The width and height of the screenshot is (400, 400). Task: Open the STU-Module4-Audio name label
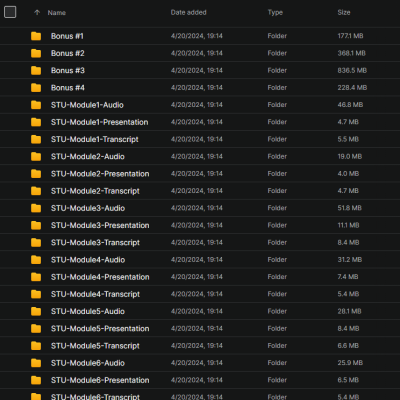(x=88, y=260)
